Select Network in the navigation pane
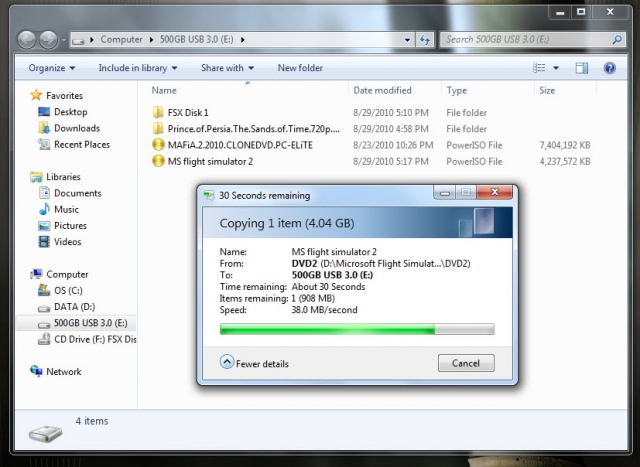Screen dimensions: 640x467 coord(64,372)
